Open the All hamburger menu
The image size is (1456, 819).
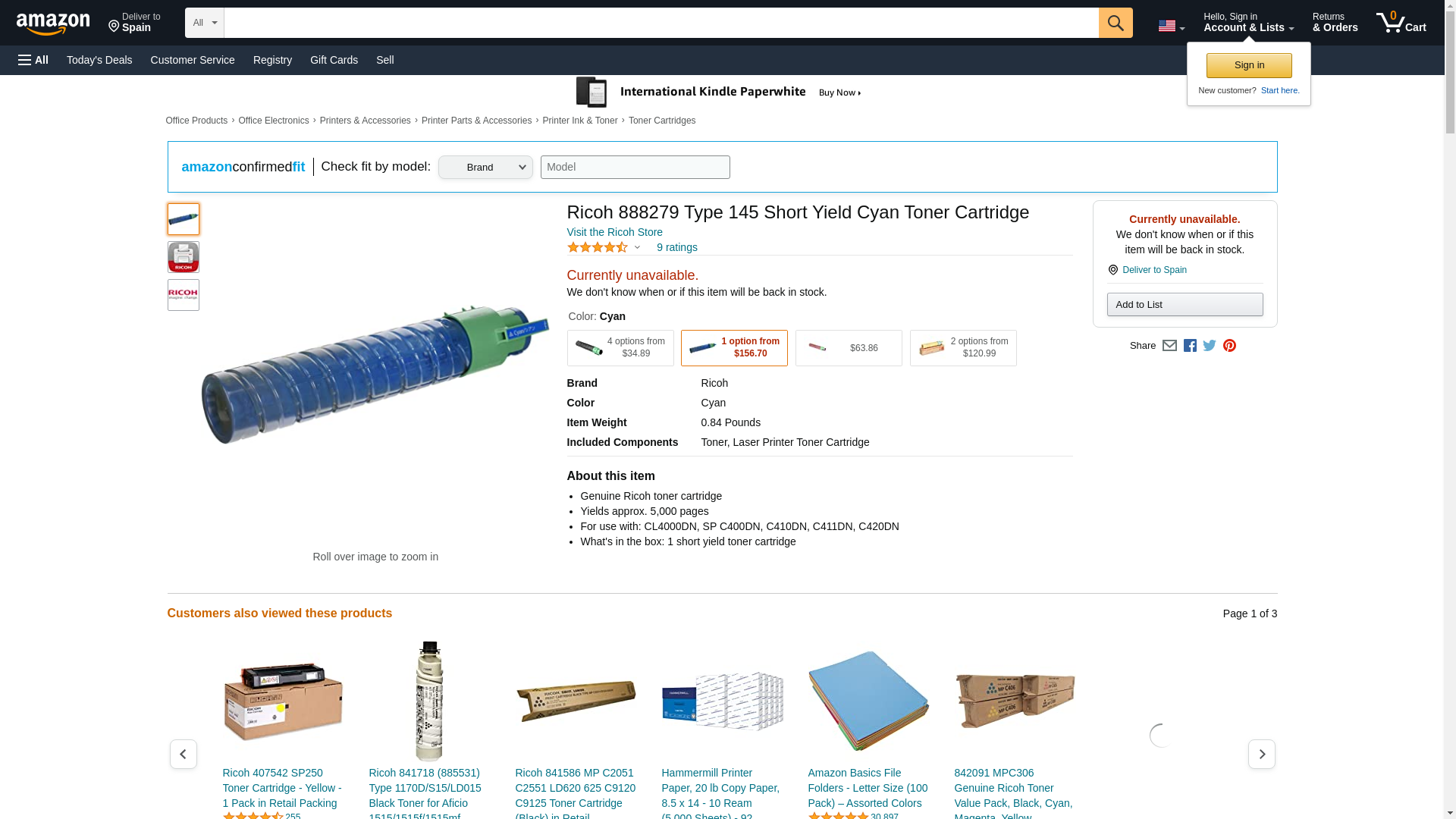tap(33, 60)
